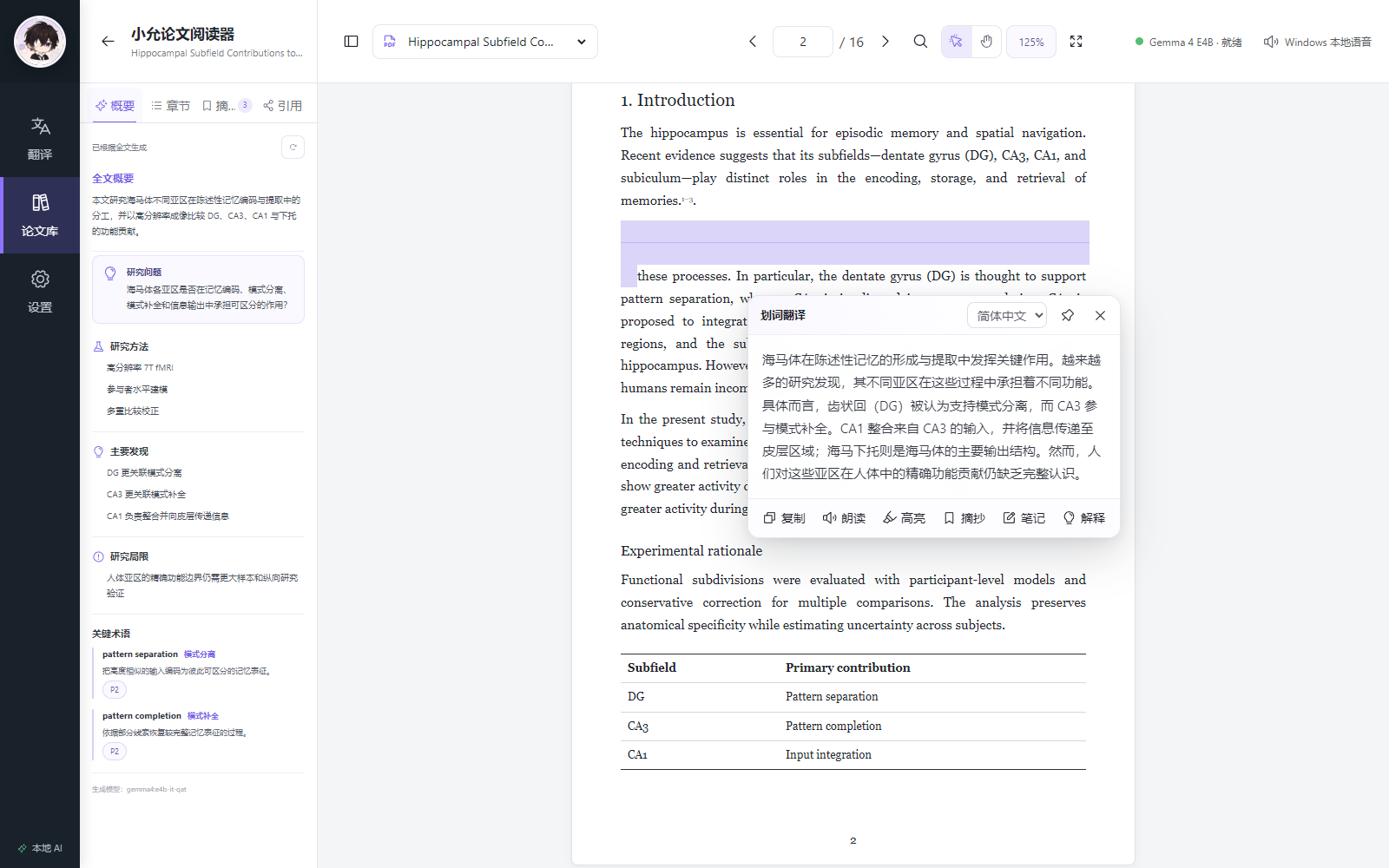
Task: Open the 翻译 section in the sidebar
Action: pyautogui.click(x=40, y=139)
